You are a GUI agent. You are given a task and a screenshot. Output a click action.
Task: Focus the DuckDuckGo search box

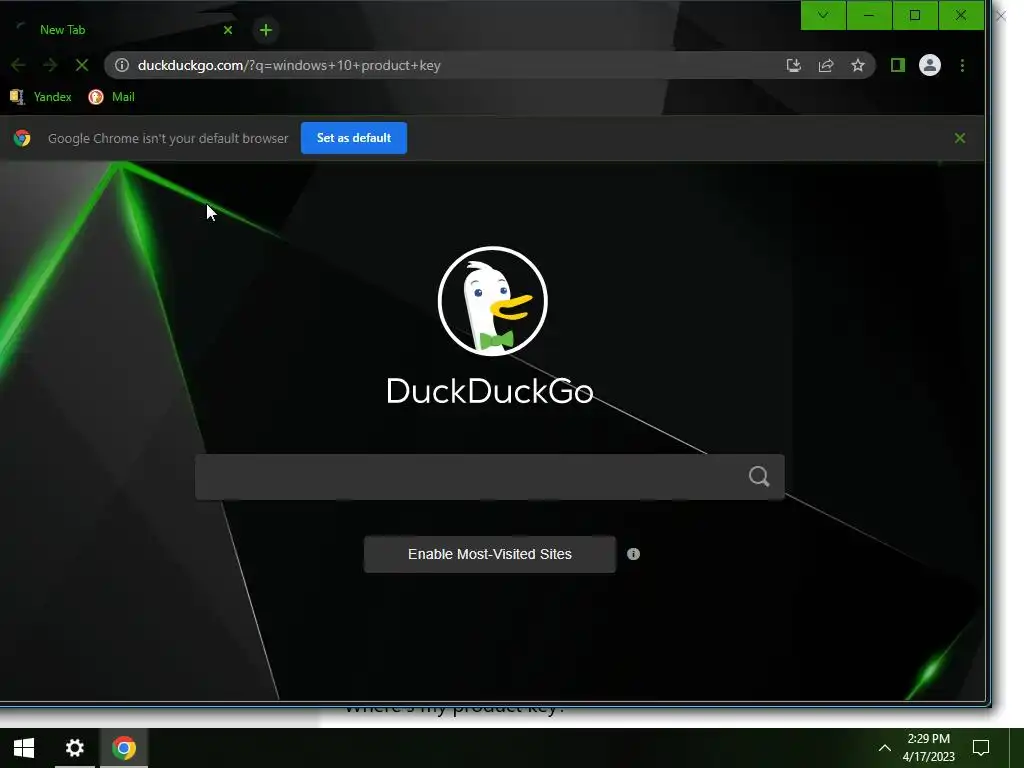[x=490, y=477]
